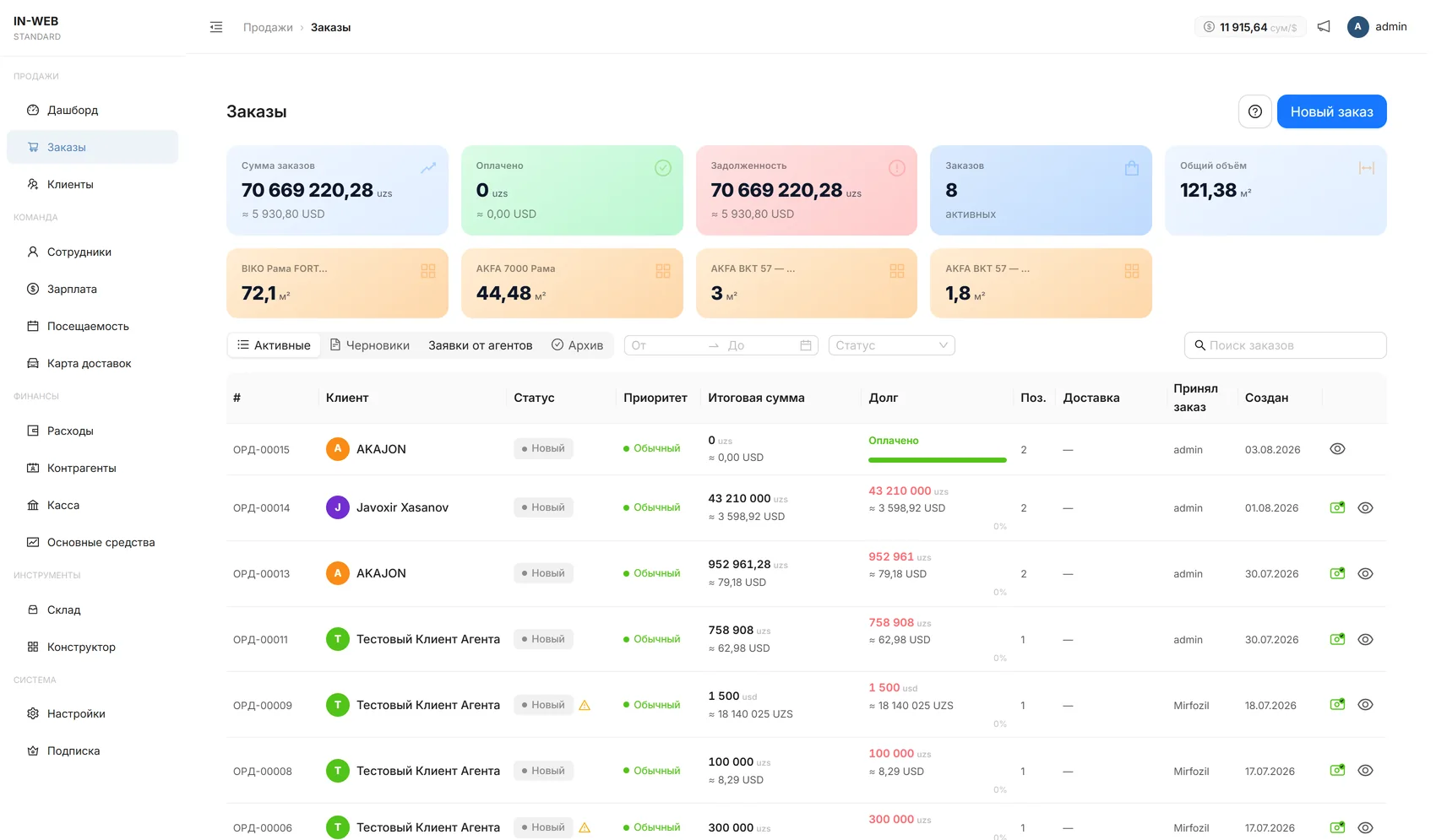
Task: Open Настройки in the sidebar
Action: tap(92, 713)
